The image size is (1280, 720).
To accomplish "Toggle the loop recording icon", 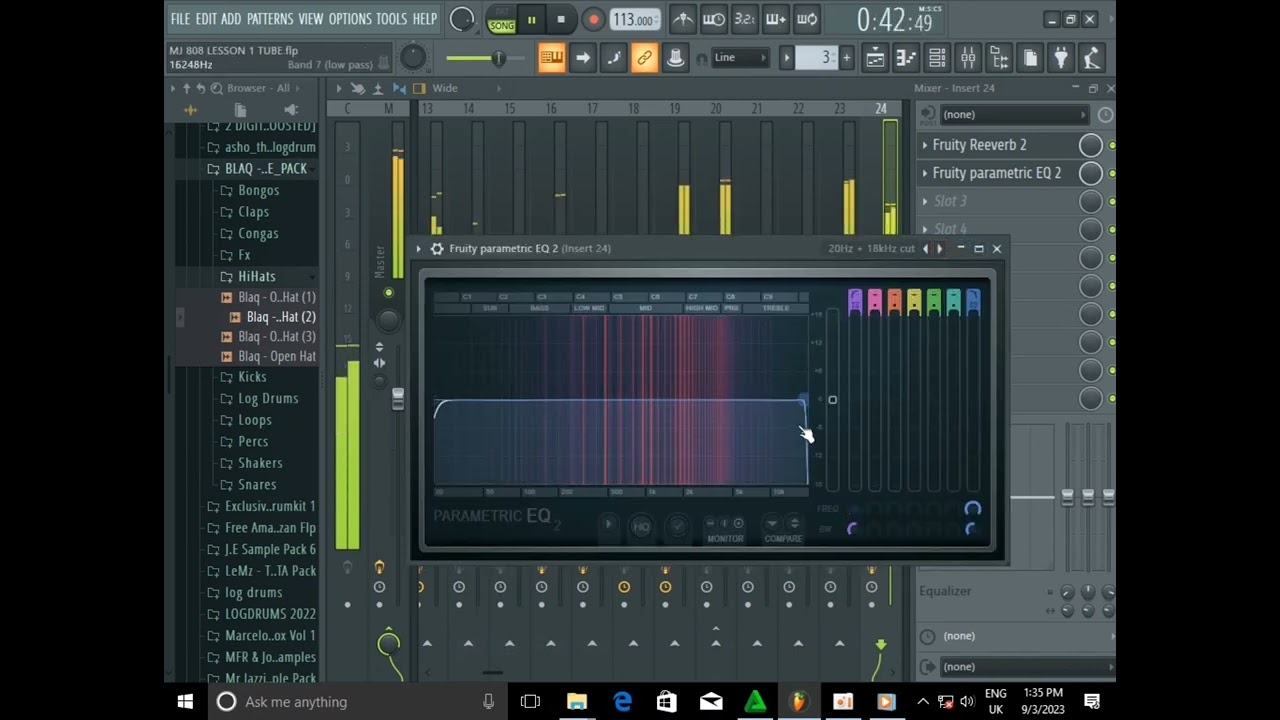I will click(x=807, y=19).
